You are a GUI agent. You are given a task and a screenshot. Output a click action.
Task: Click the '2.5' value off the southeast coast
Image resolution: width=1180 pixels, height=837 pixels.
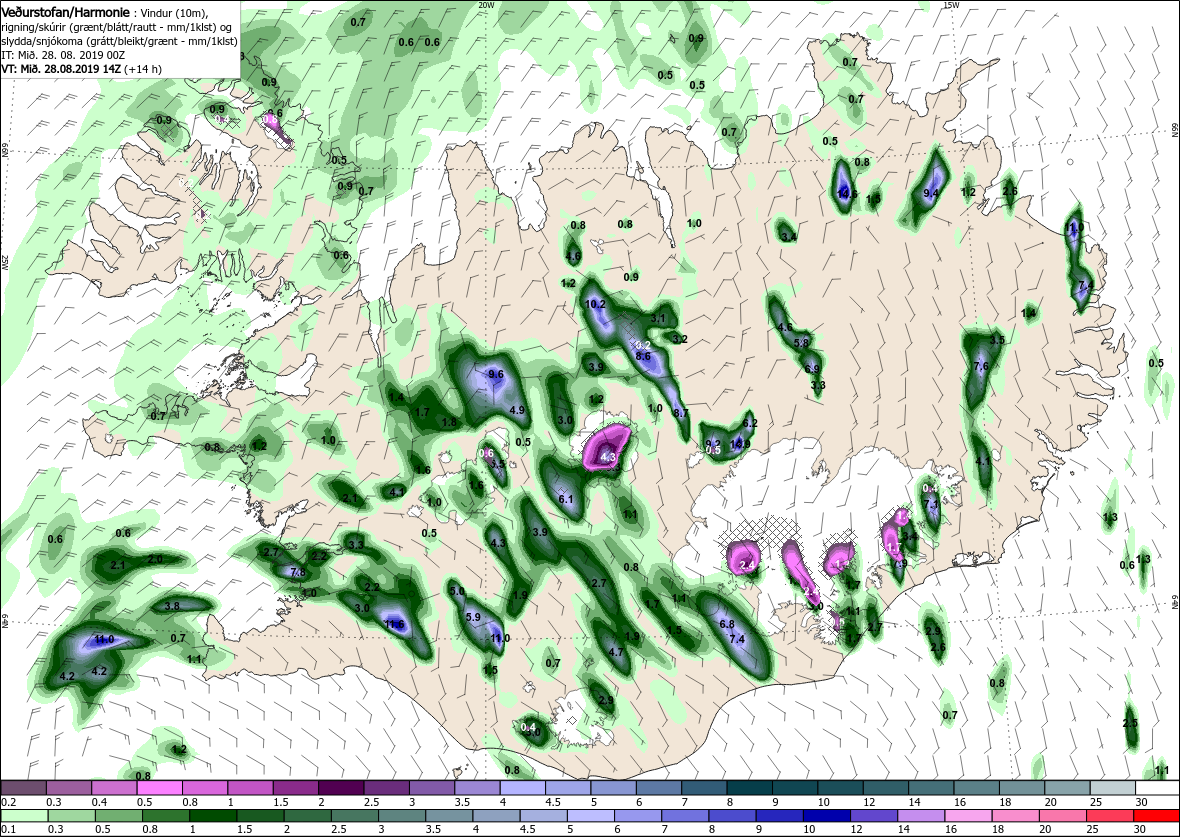[1130, 723]
